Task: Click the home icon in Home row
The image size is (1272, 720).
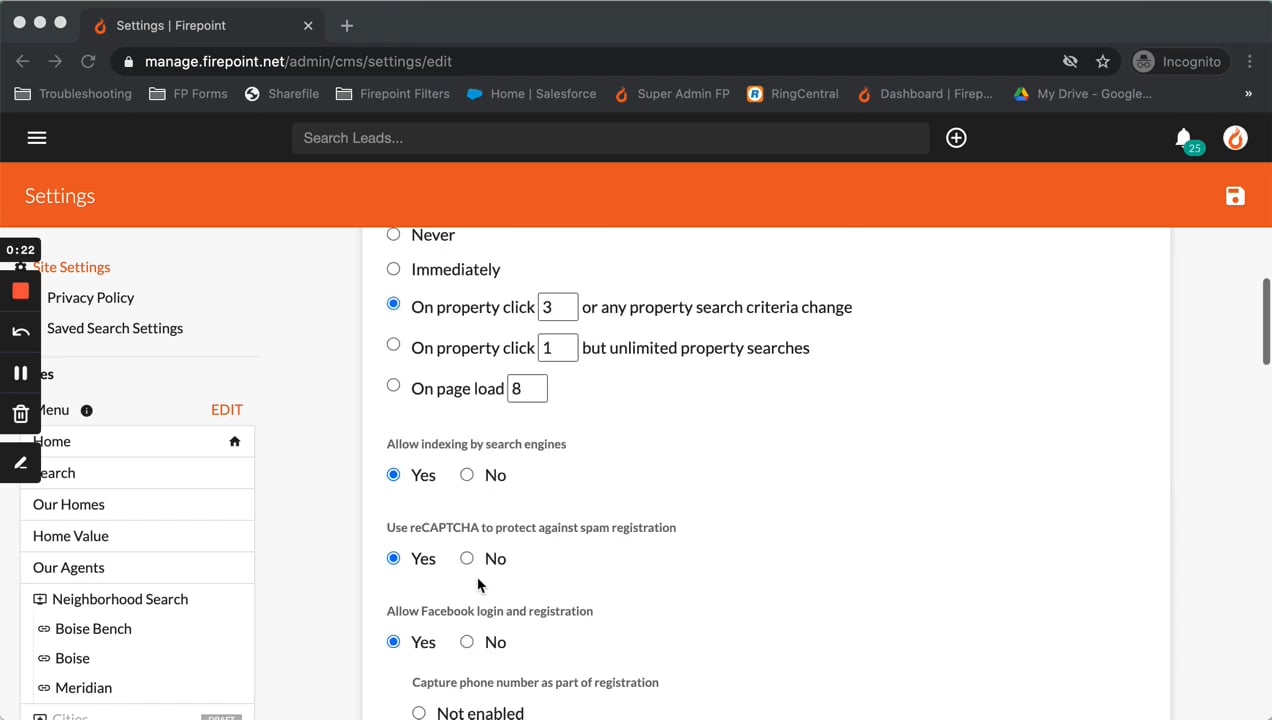Action: 235,441
